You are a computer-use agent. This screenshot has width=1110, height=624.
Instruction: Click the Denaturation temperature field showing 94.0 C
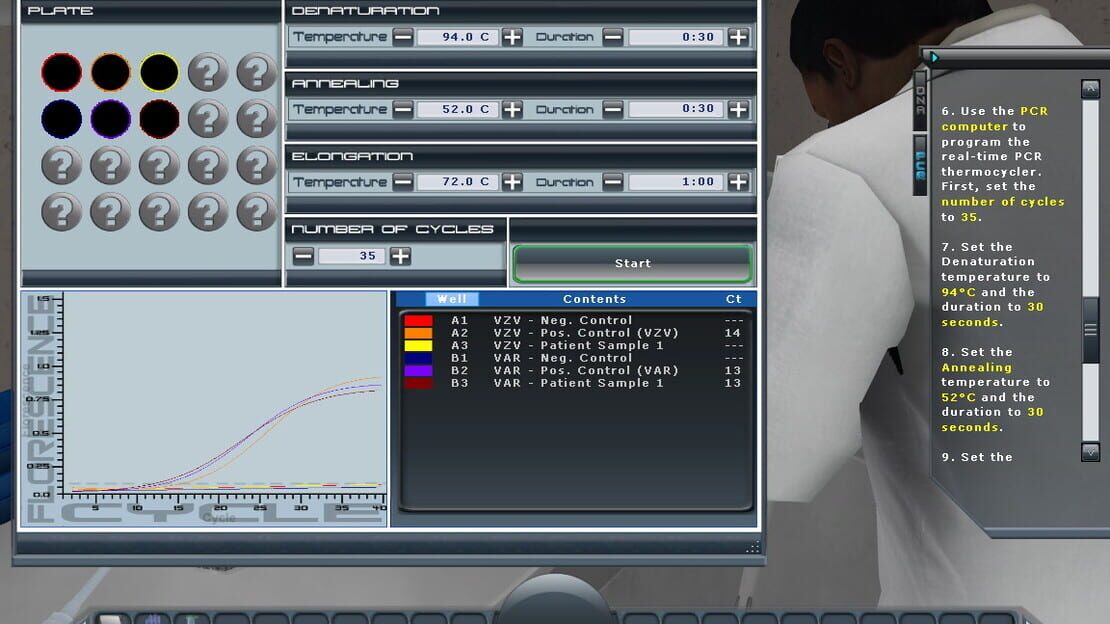pos(458,37)
